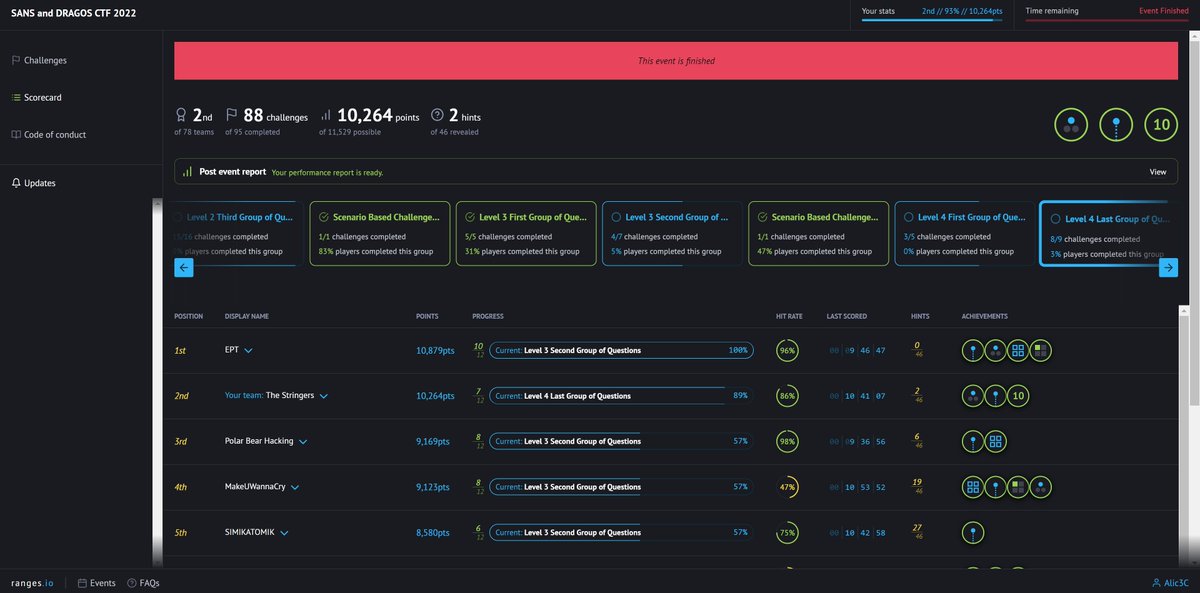1200x593 pixels.
Task: Open the Scorecard page in sidebar
Action: [36, 98]
